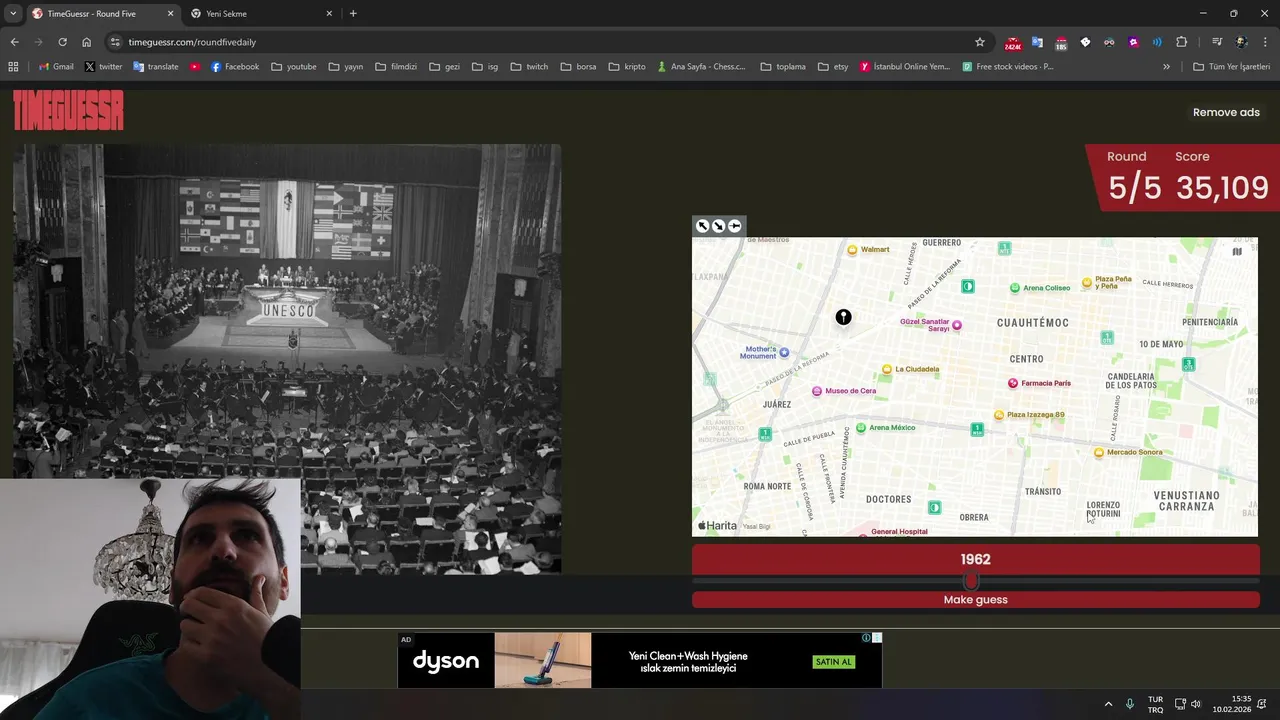The height and width of the screenshot is (720, 1280).
Task: Open the map style selector icon
Action: click(1237, 251)
